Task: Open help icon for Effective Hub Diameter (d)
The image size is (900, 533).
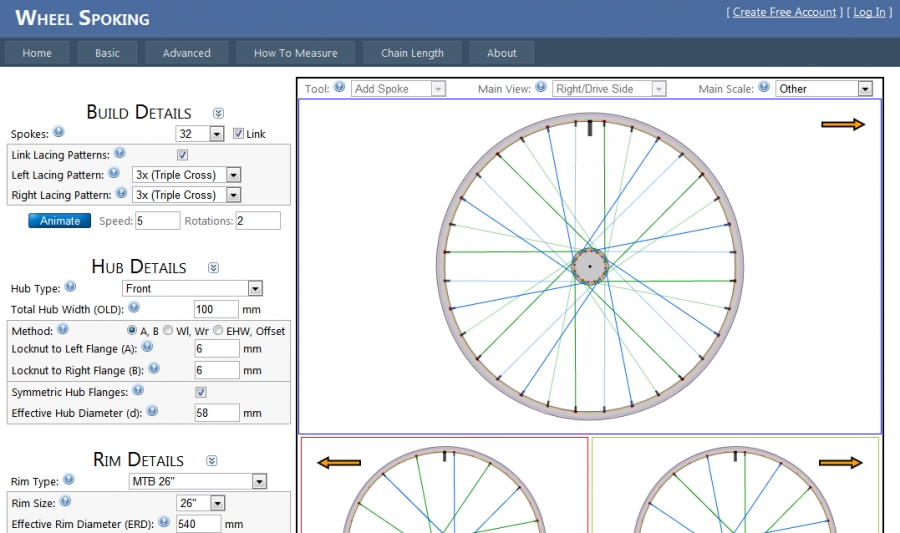Action: (x=152, y=411)
